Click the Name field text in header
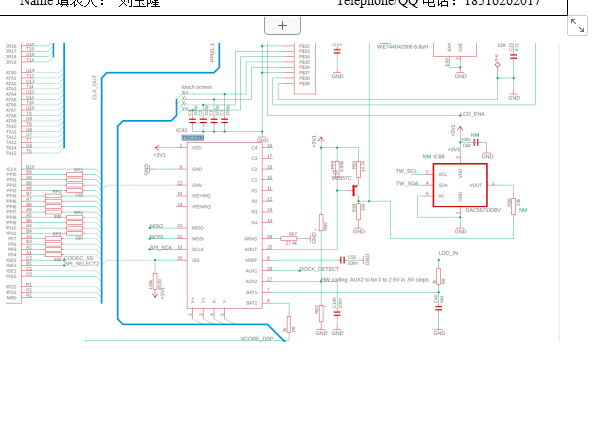 90,3
